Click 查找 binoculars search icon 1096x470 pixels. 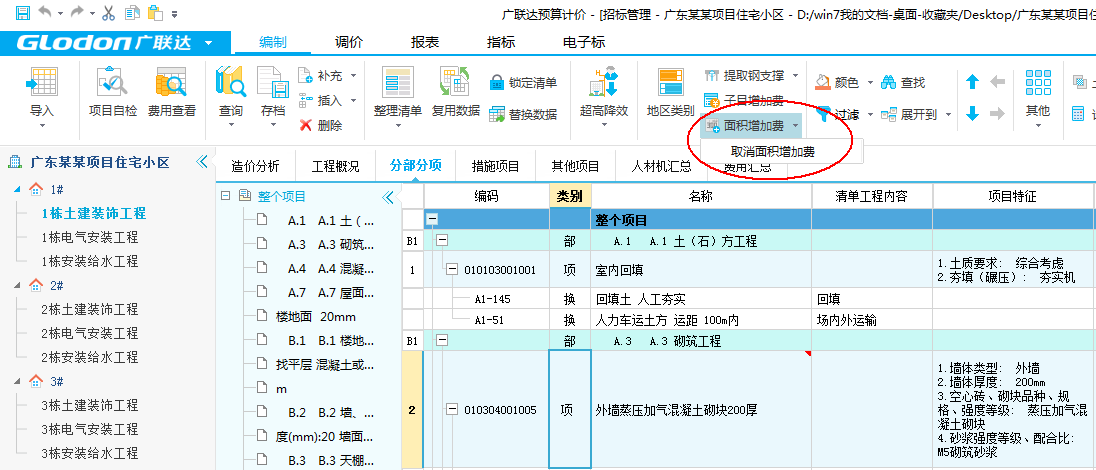point(888,83)
